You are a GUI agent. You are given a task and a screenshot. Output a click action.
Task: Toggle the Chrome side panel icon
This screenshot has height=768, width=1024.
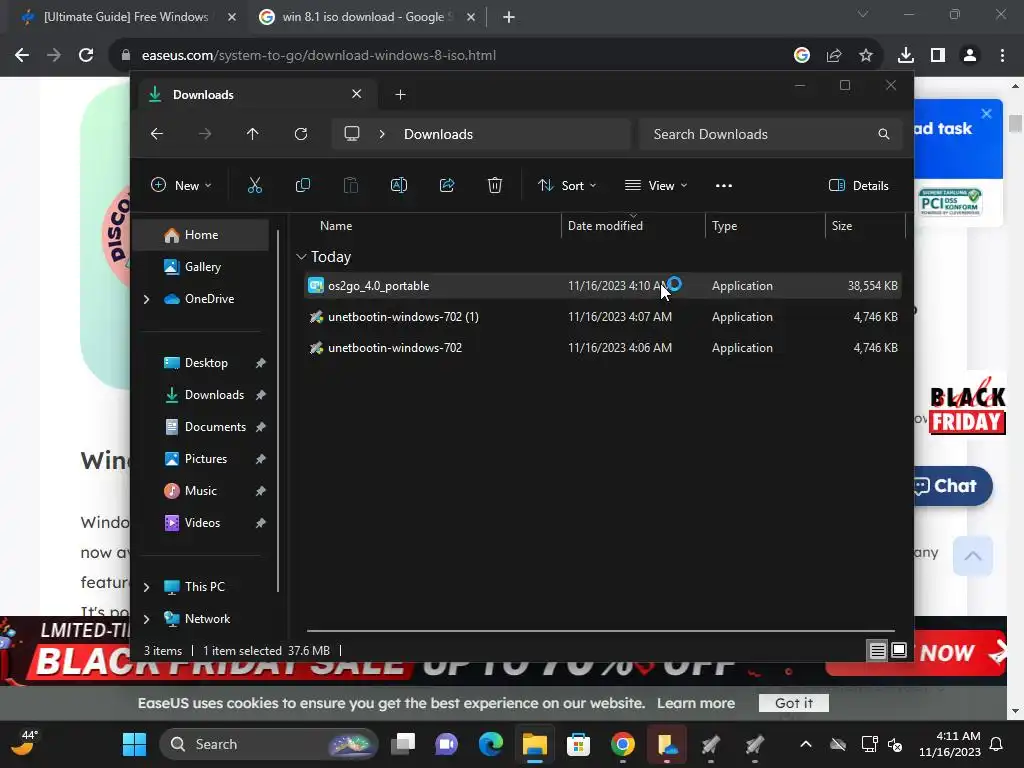coord(938,56)
